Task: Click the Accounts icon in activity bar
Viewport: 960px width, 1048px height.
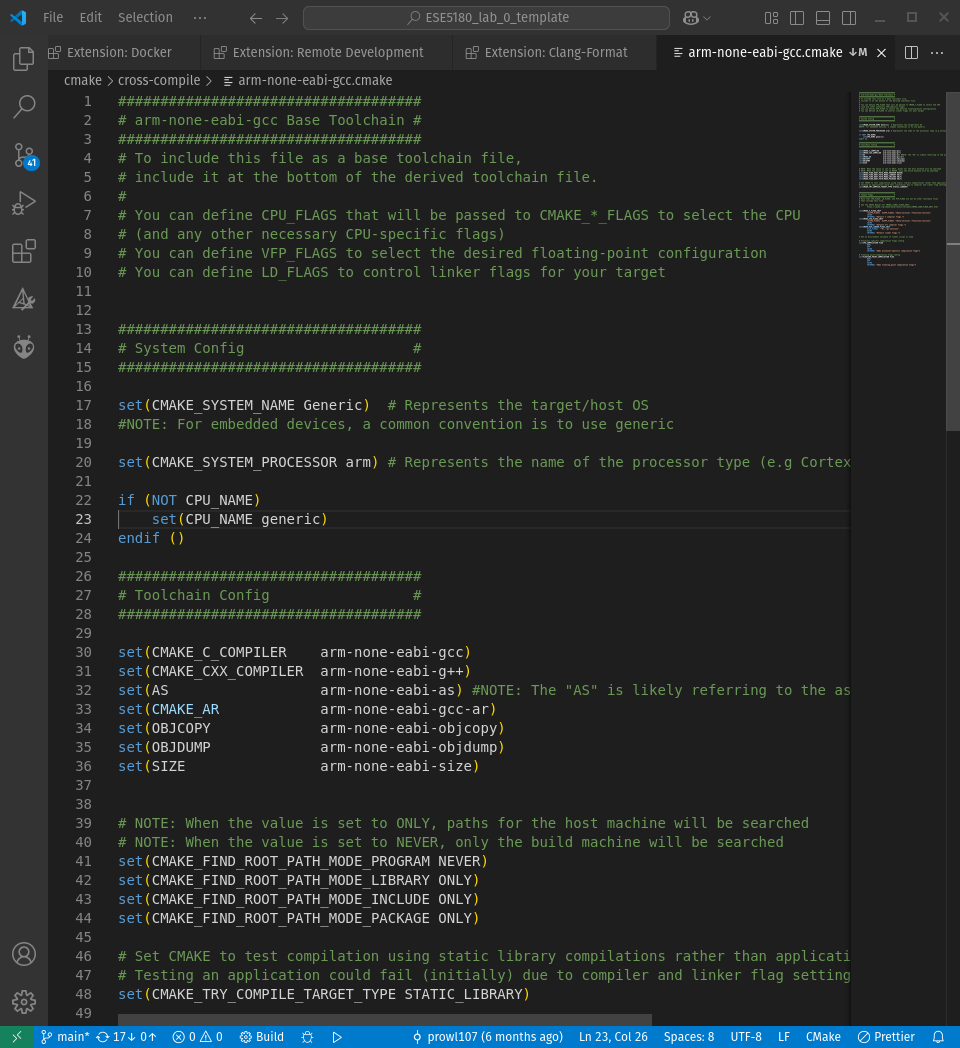Action: (x=24, y=953)
